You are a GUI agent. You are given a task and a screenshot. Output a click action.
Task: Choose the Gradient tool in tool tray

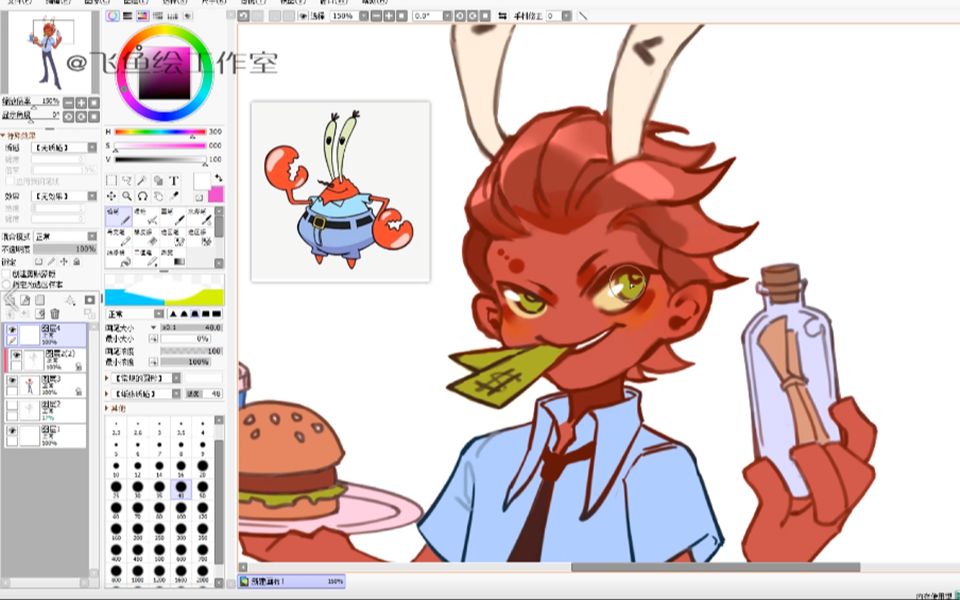click(173, 257)
